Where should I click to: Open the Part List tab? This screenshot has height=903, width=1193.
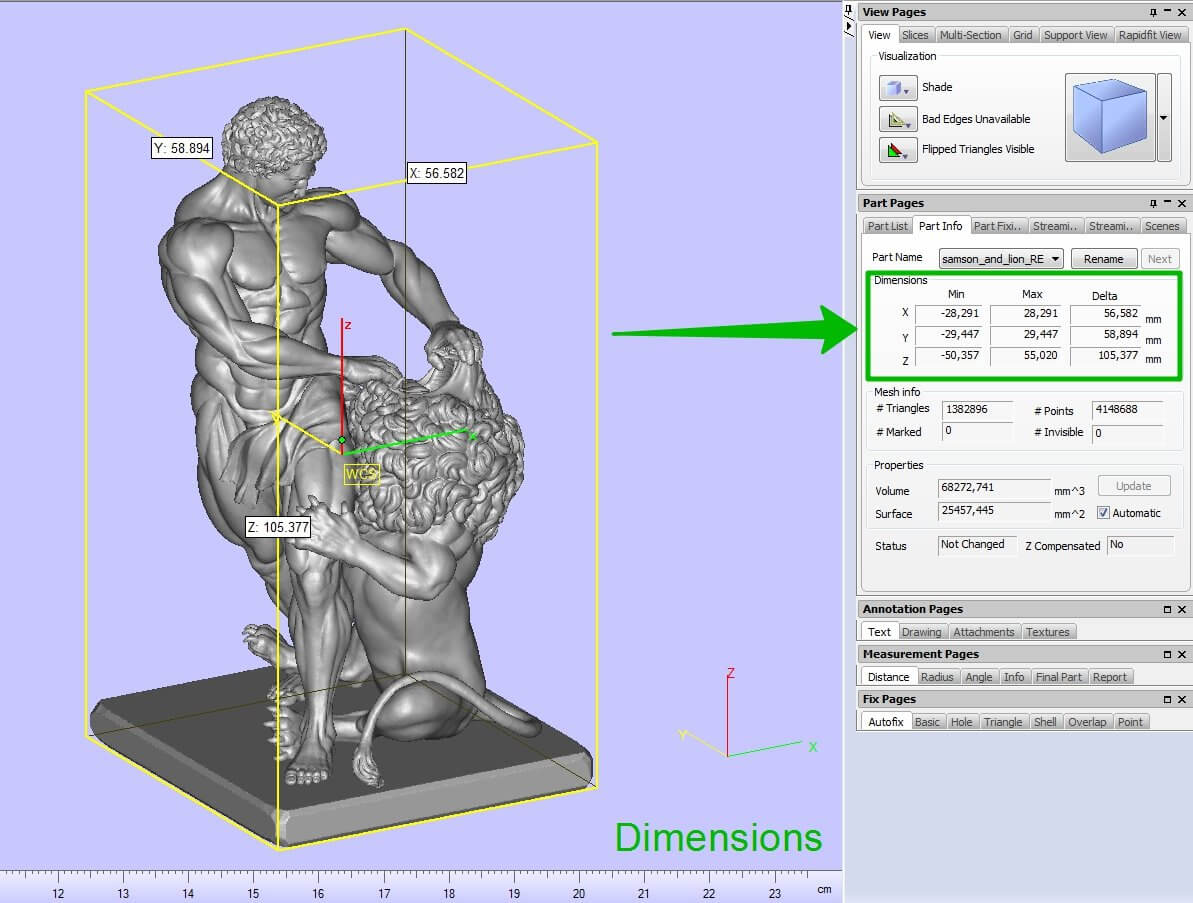click(887, 226)
